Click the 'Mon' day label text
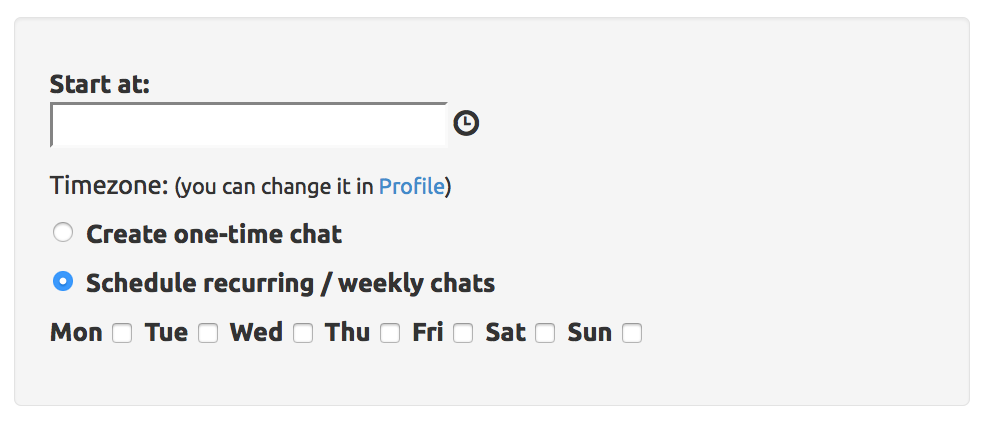This screenshot has height=428, width=984. click(76, 333)
